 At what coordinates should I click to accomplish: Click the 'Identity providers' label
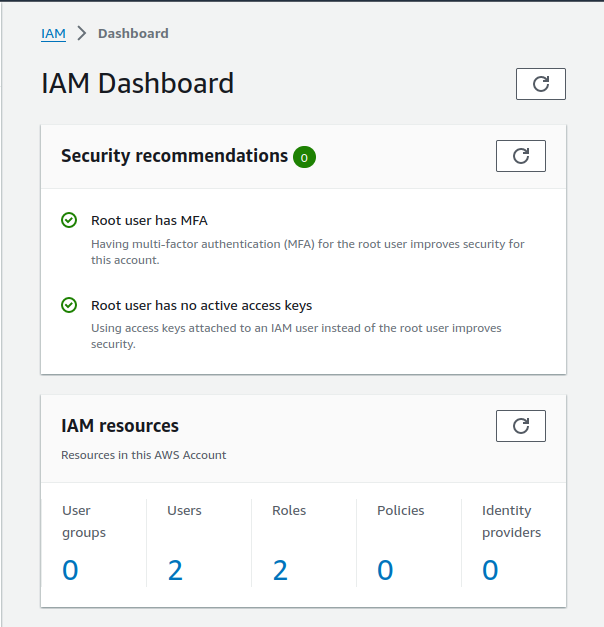[511, 521]
